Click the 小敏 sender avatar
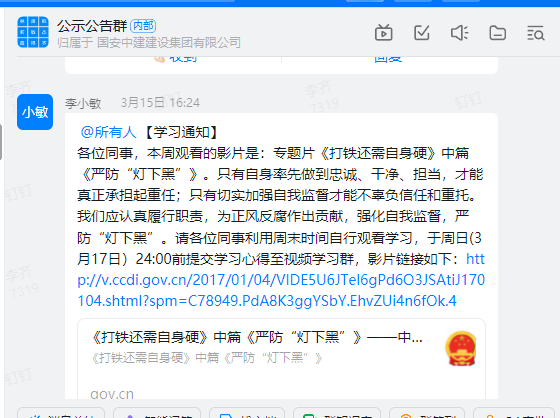The width and height of the screenshot is (560, 418). pyautogui.click(x=35, y=112)
